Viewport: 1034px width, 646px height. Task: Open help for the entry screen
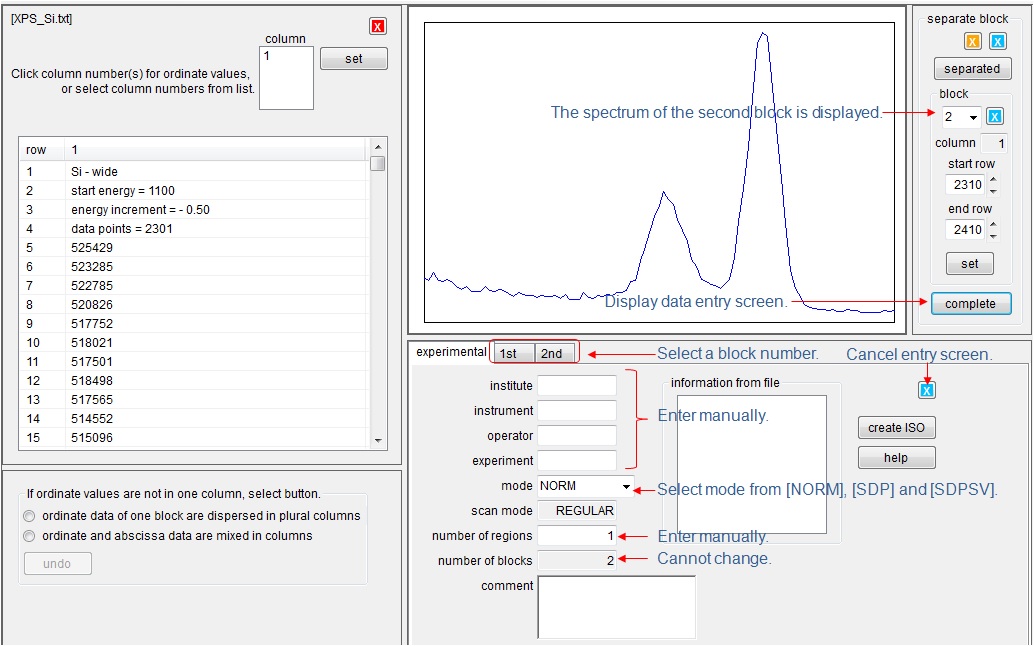tap(896, 458)
